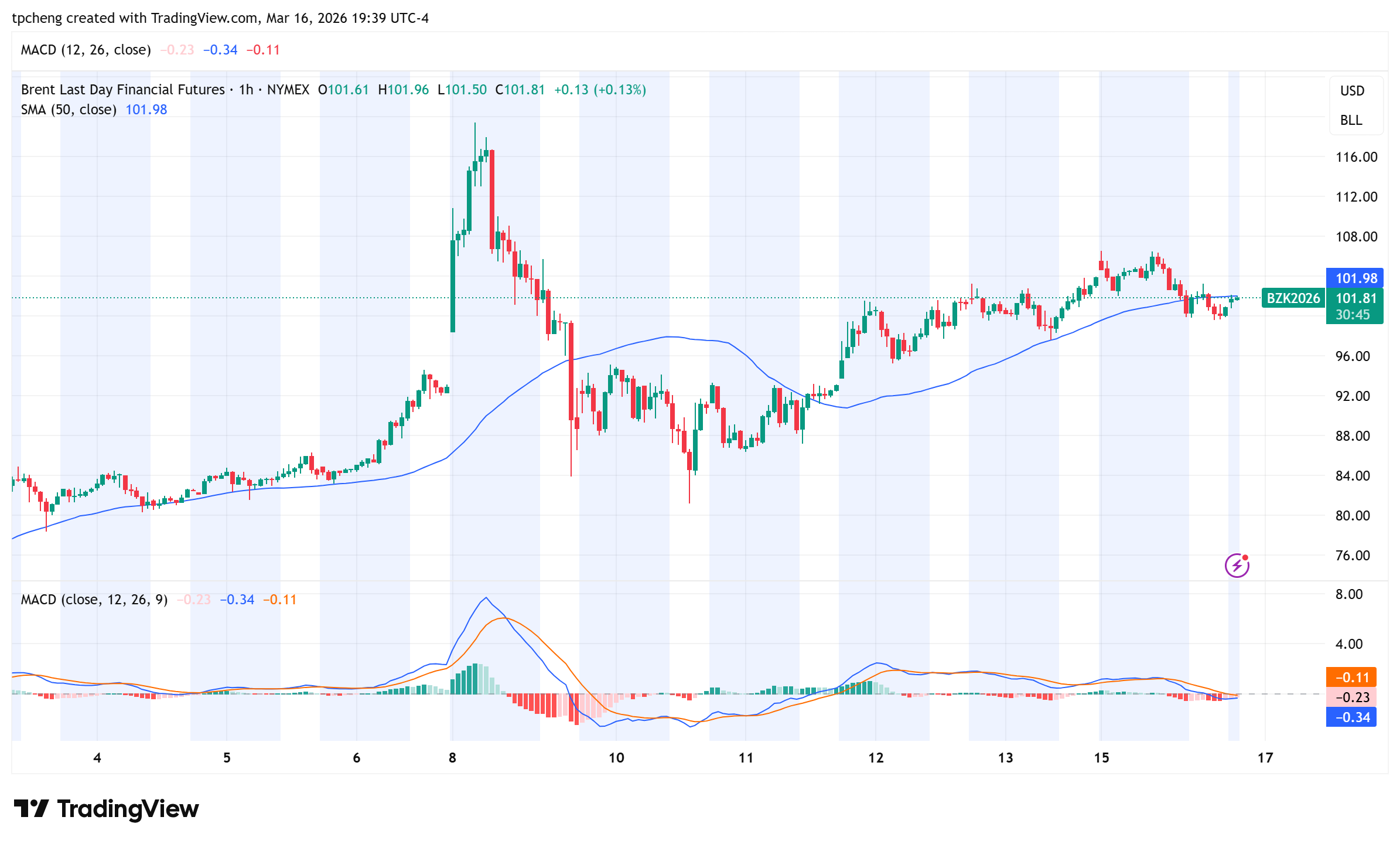Click the pink -0.23 histogram value tag
Image resolution: width=1400 pixels, height=844 pixels.
(1351, 697)
